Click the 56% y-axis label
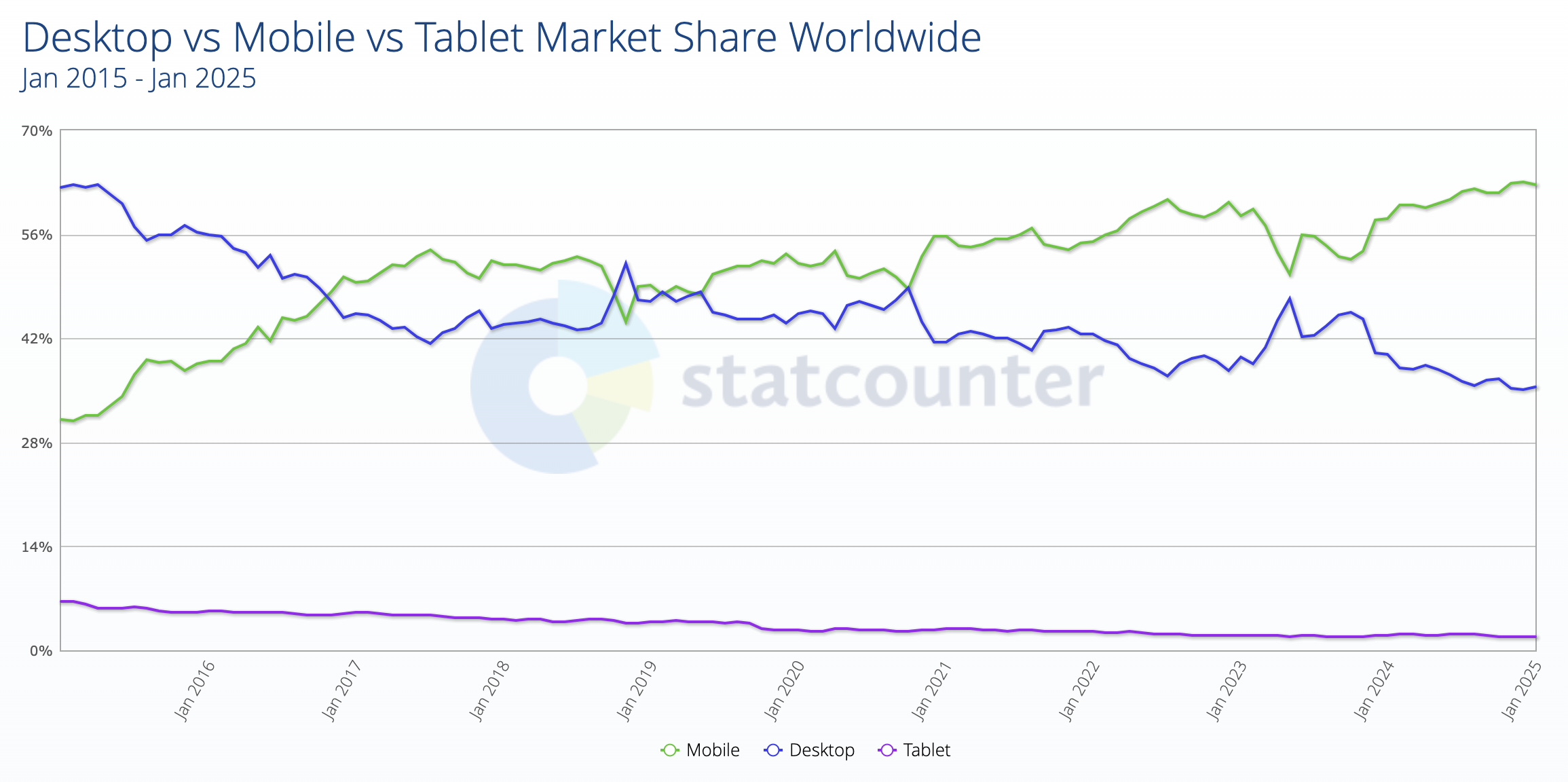1568x782 pixels. click(37, 235)
